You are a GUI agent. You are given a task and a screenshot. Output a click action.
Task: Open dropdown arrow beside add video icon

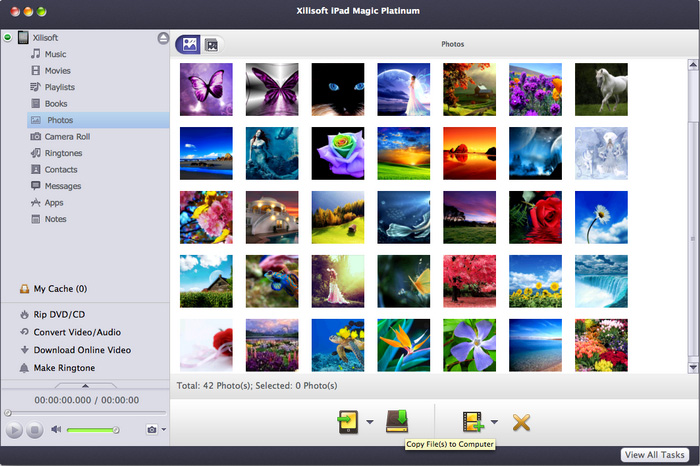coord(494,422)
